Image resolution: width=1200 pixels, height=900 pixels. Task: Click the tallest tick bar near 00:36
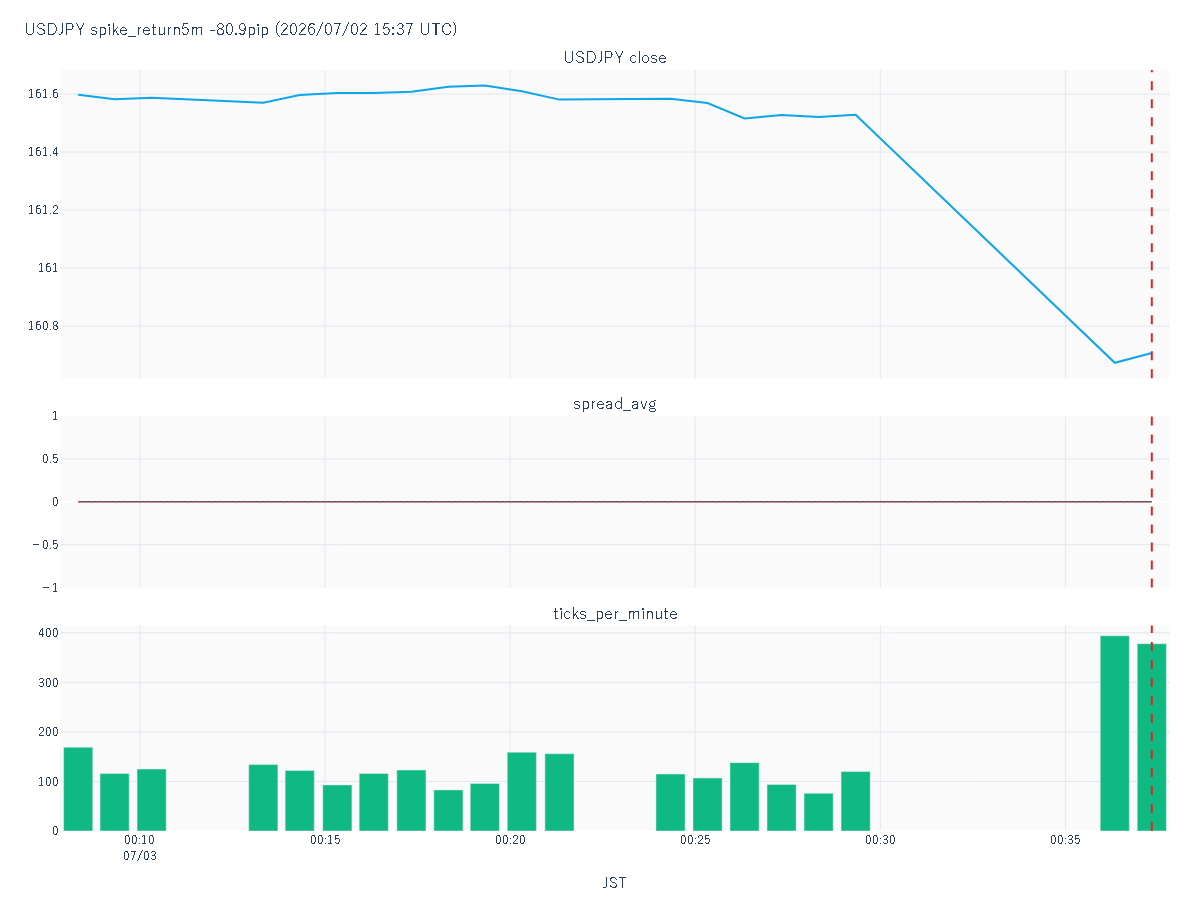tap(1114, 733)
